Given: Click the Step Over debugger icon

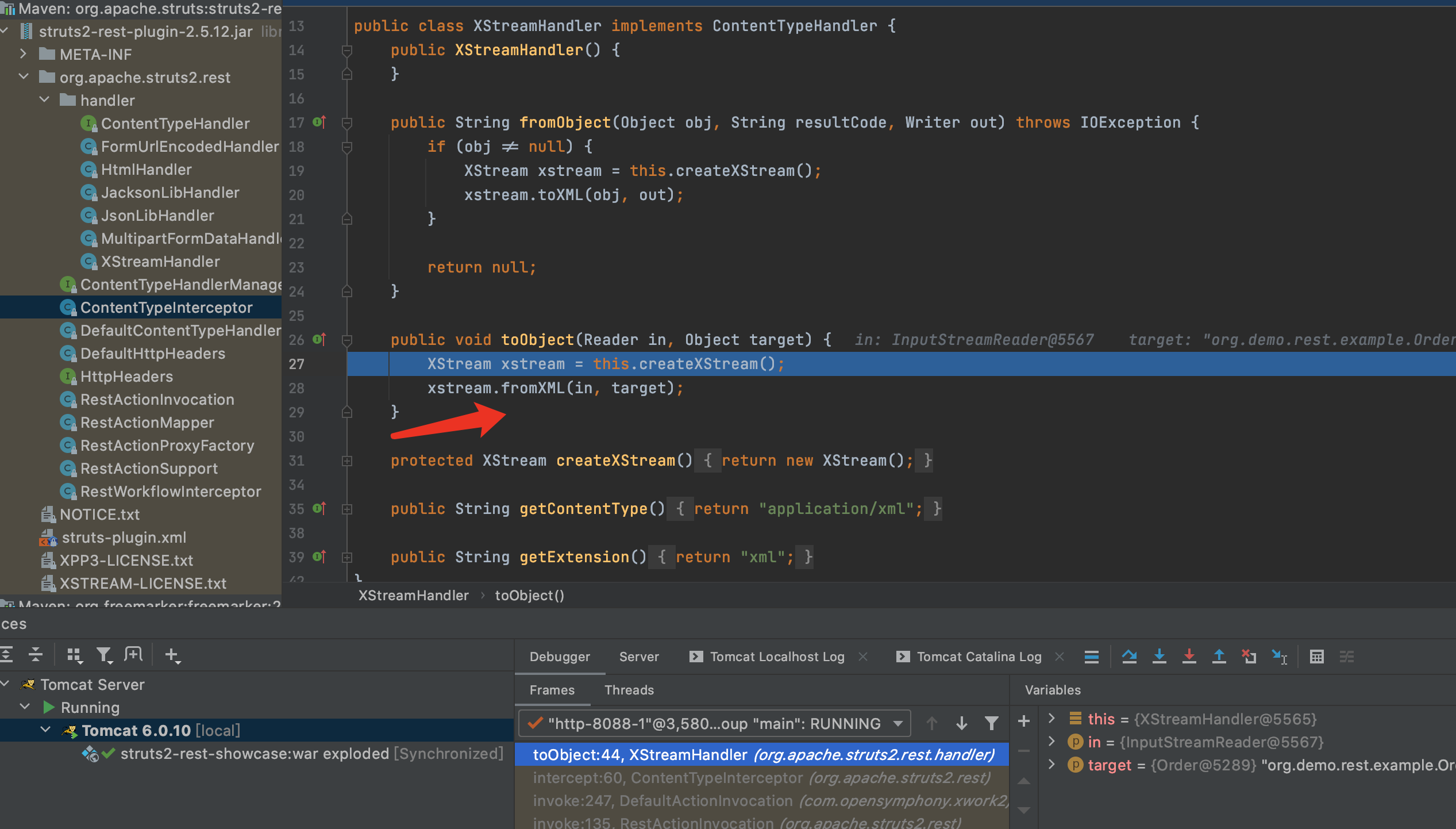Looking at the screenshot, I should coord(1129,656).
